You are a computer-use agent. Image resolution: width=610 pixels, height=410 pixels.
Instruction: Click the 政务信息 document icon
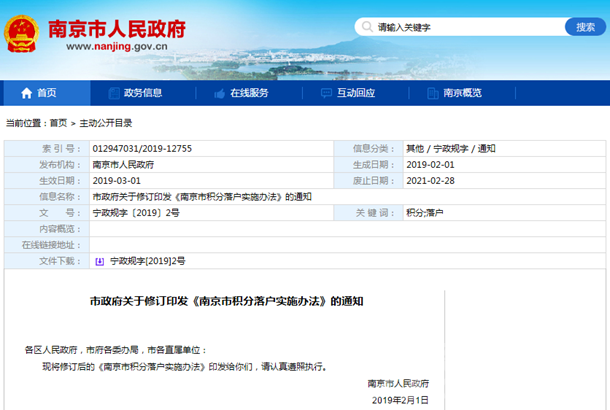tap(114, 93)
